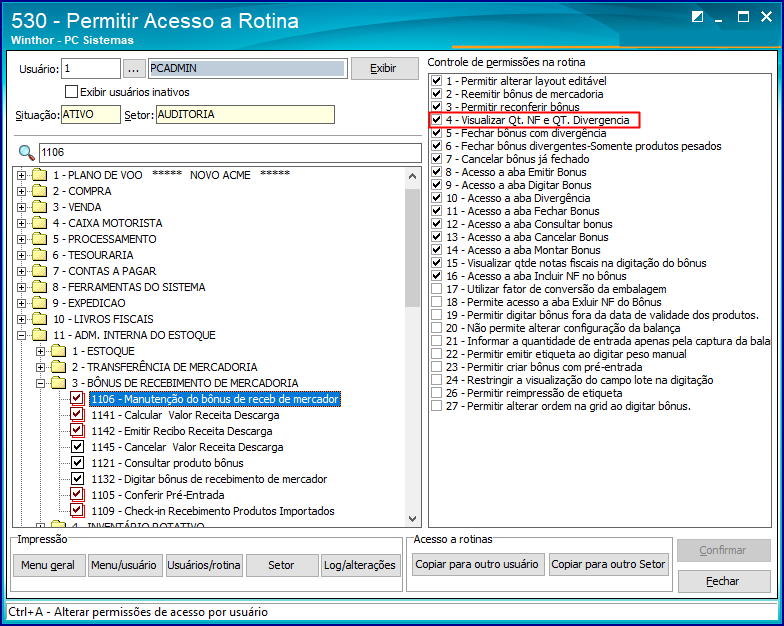Toggle access checkbox for routine 1141

77,414
